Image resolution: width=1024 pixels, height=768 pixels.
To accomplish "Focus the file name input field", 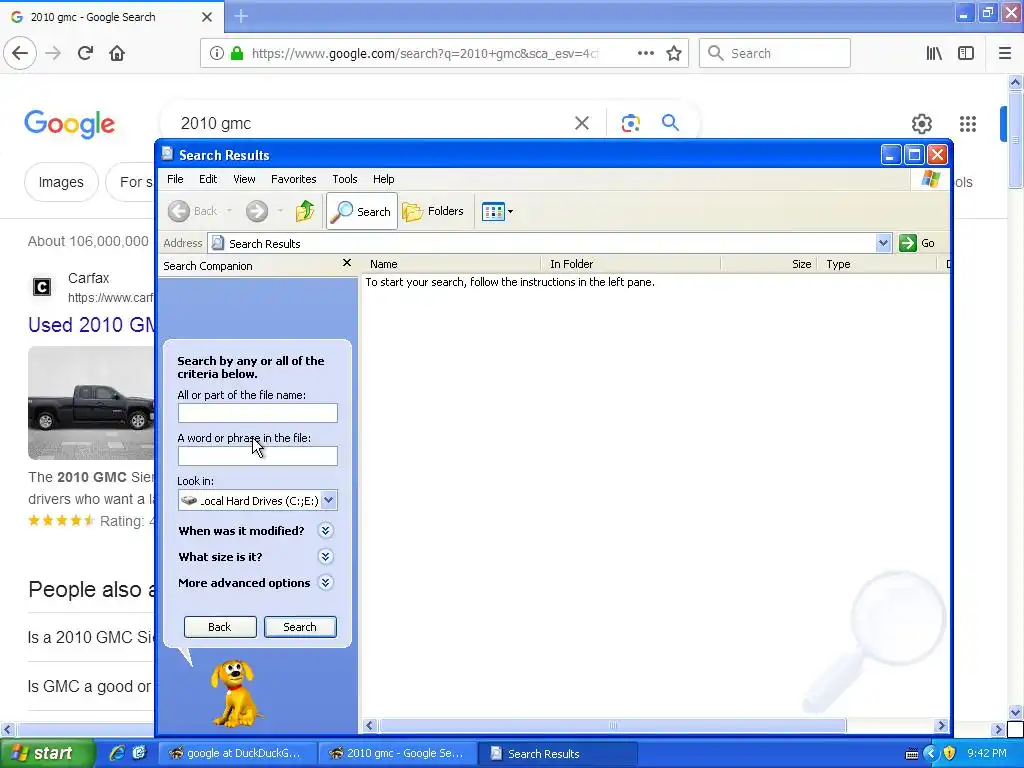I will click(257, 413).
